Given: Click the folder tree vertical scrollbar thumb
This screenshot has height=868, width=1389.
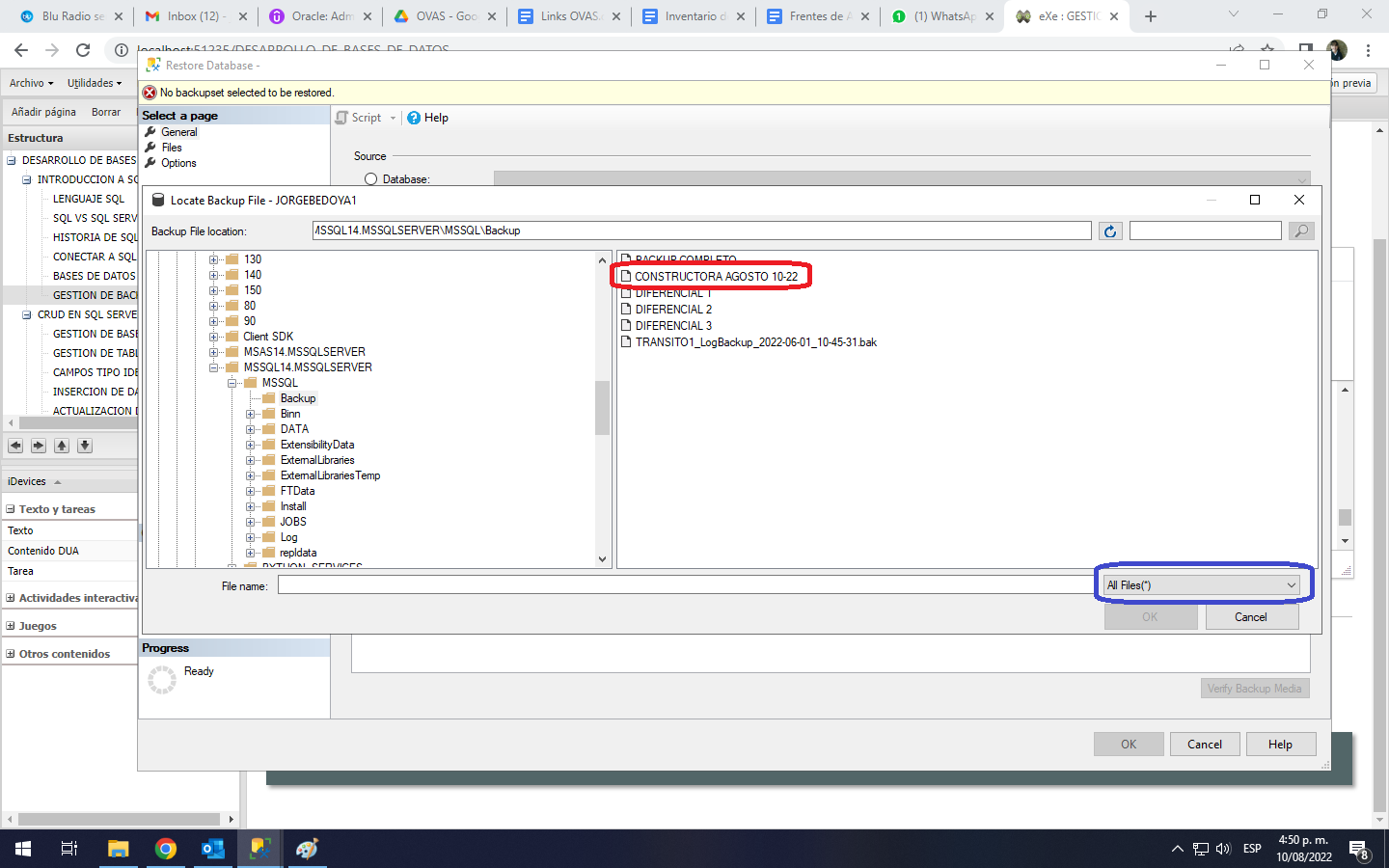Looking at the screenshot, I should pyautogui.click(x=602, y=408).
